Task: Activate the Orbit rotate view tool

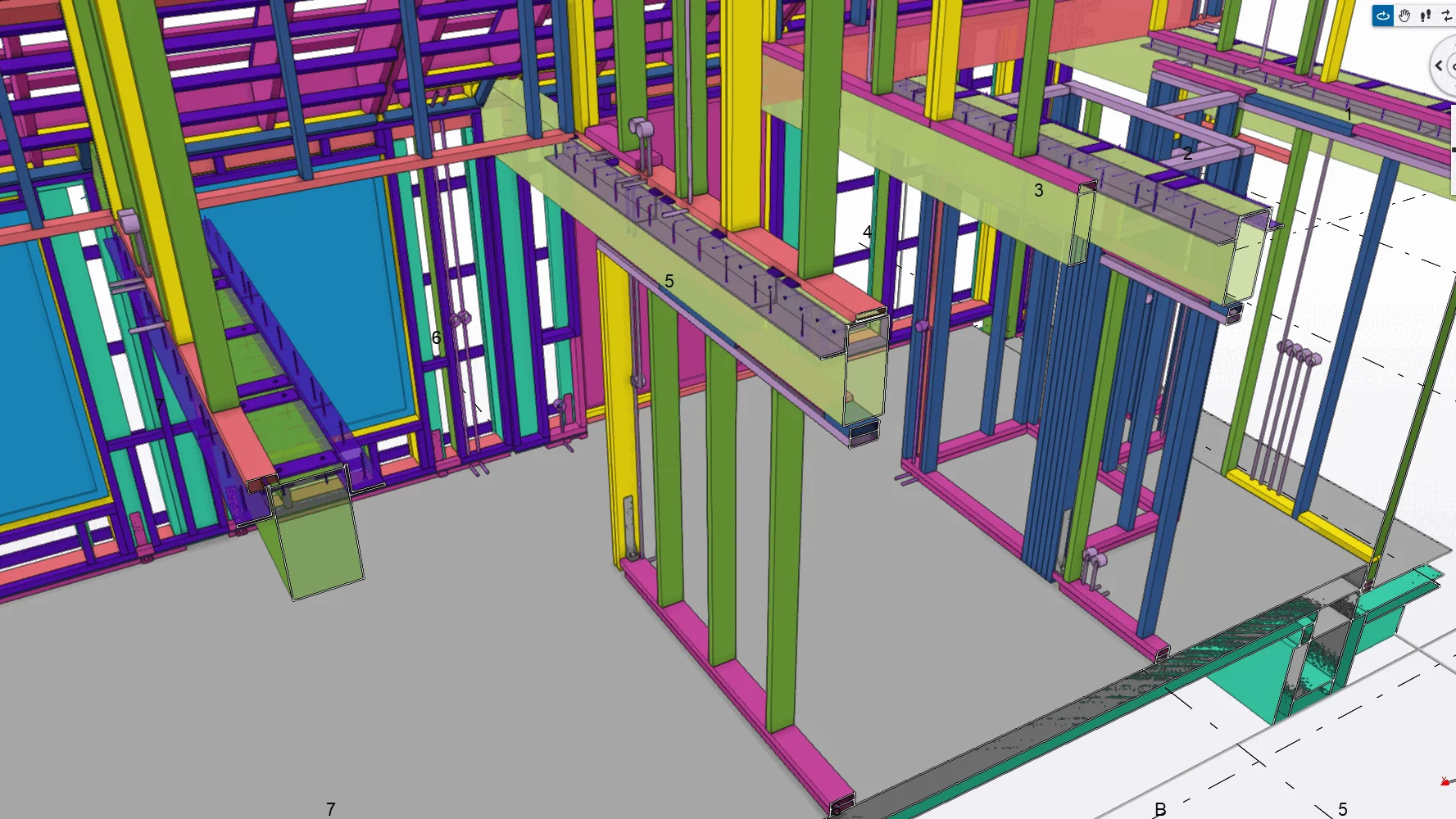Action: click(1383, 16)
